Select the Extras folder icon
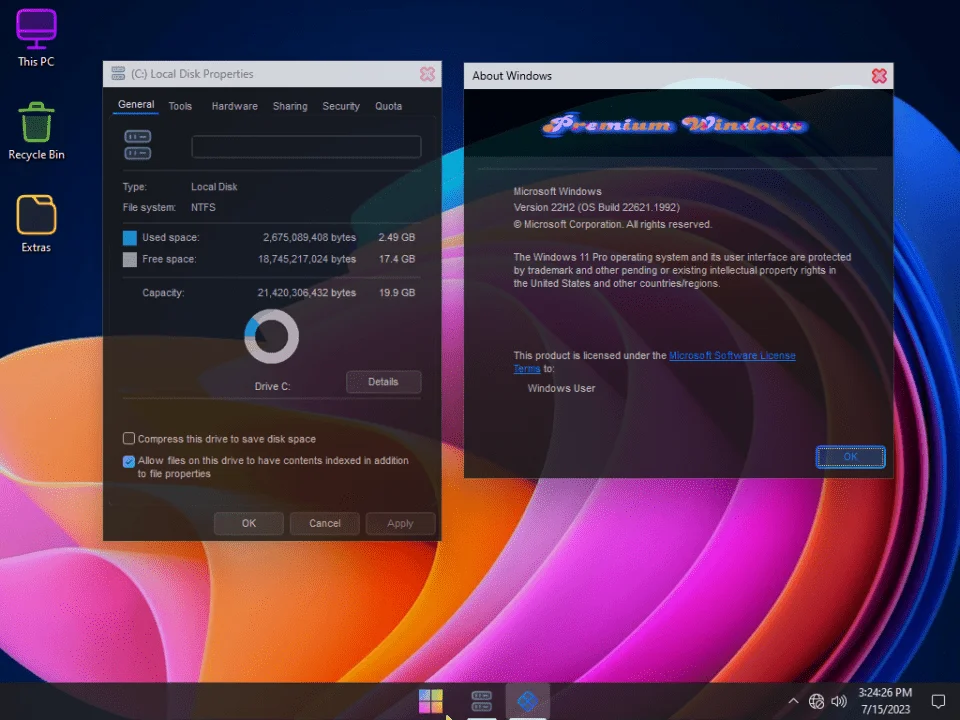 (36, 223)
